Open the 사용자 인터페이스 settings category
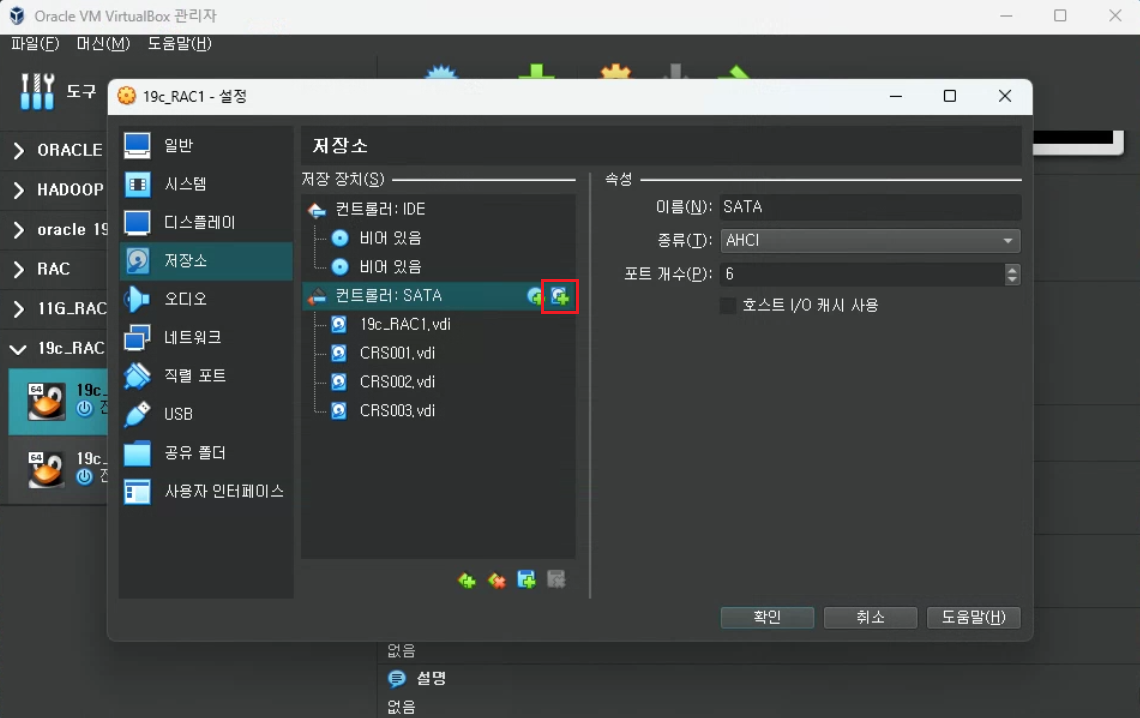1140x718 pixels. (x=206, y=491)
